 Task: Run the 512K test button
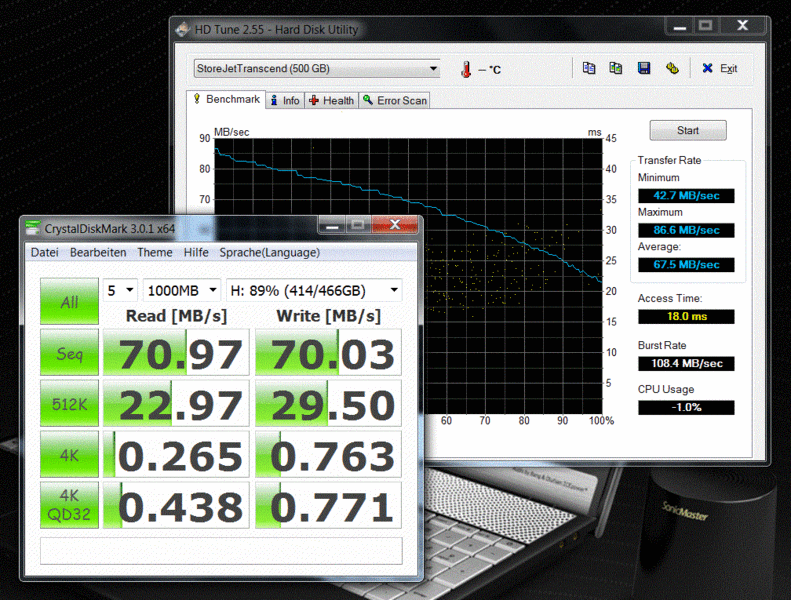coord(70,404)
